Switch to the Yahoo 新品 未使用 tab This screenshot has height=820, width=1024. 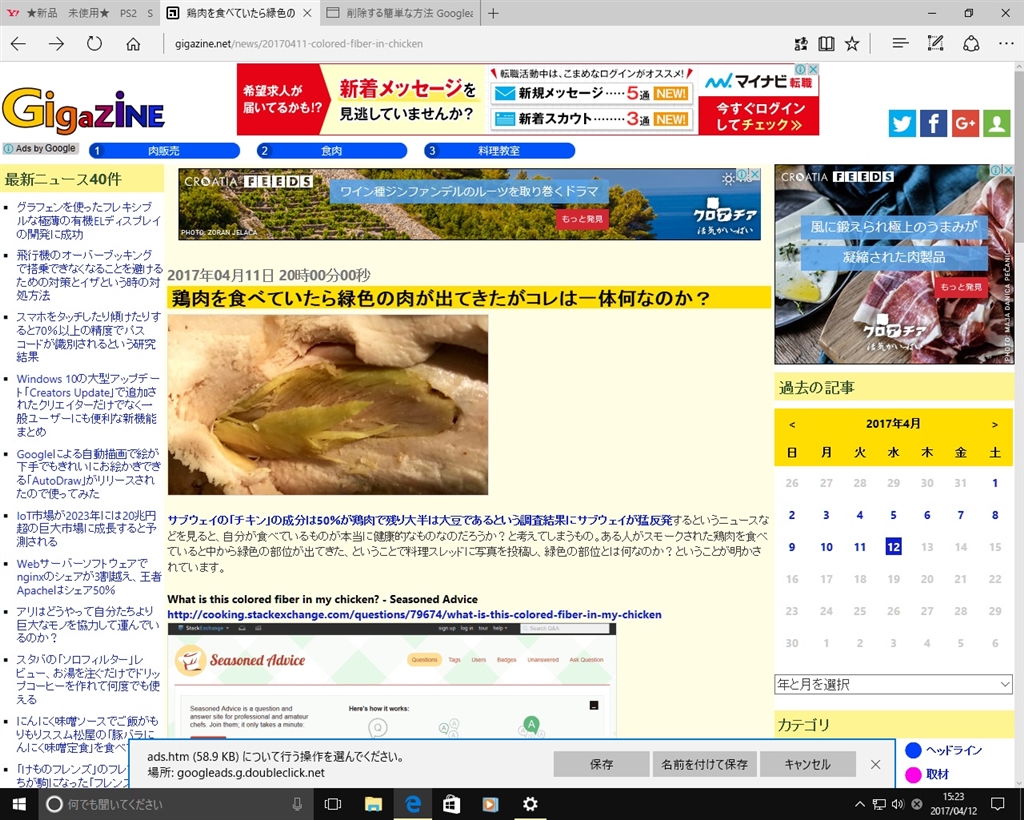[x=80, y=13]
